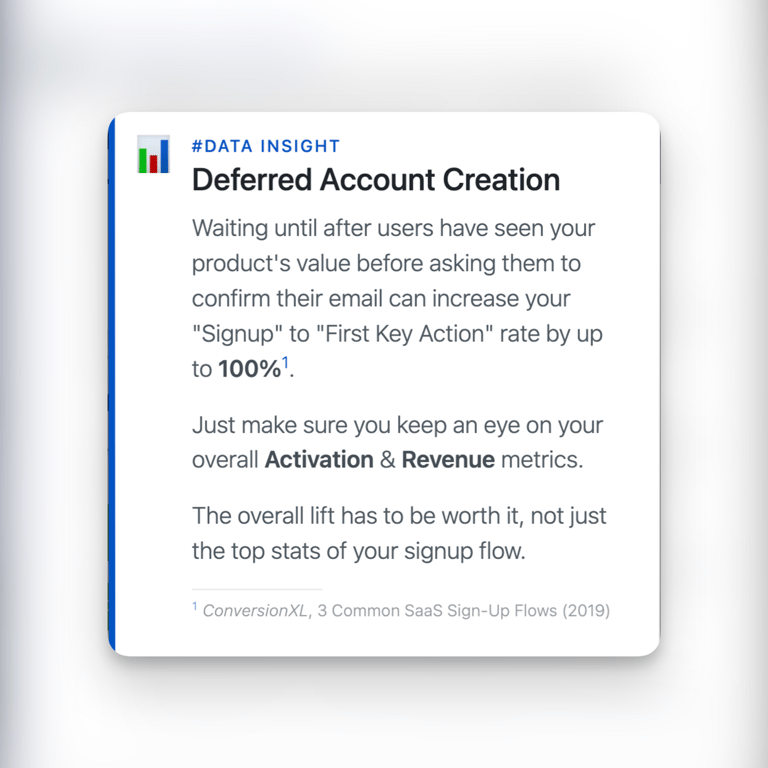The height and width of the screenshot is (768, 768).
Task: Open footnote reference 1 after 100%
Action: pyautogui.click(x=285, y=363)
